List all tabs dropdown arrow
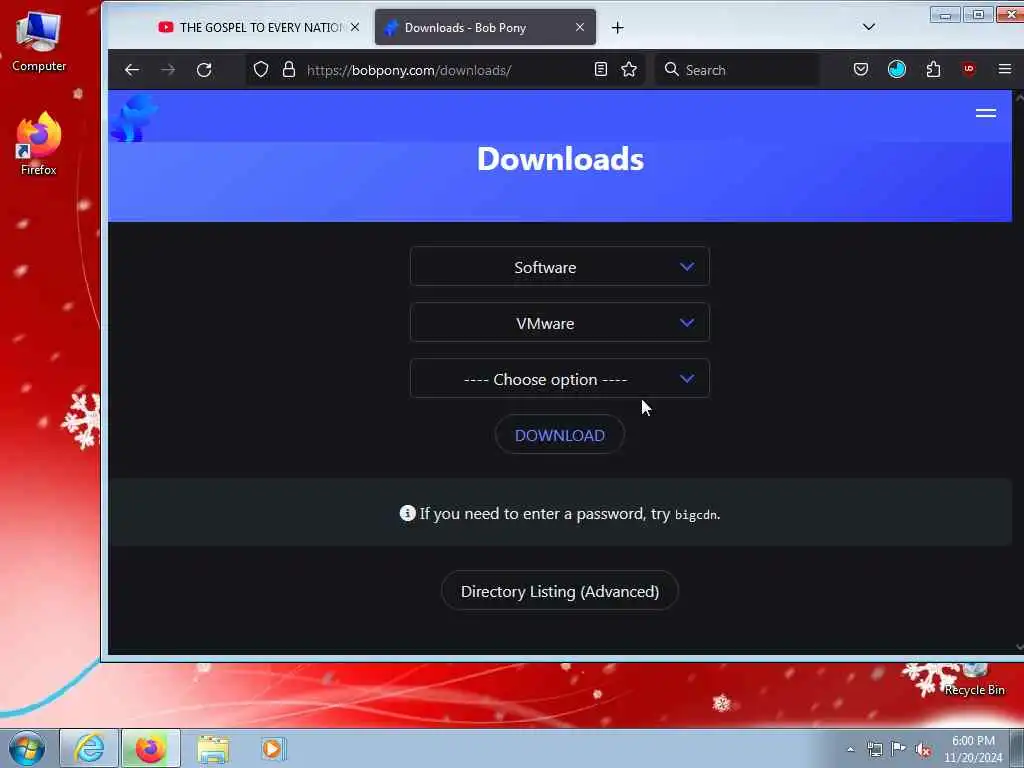The width and height of the screenshot is (1024, 768). (869, 27)
